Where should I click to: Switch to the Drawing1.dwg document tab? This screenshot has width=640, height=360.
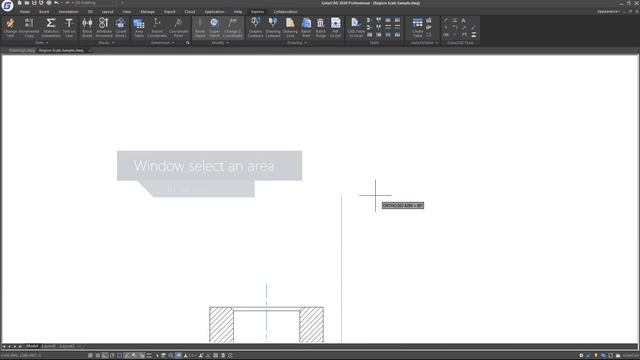click(22, 51)
